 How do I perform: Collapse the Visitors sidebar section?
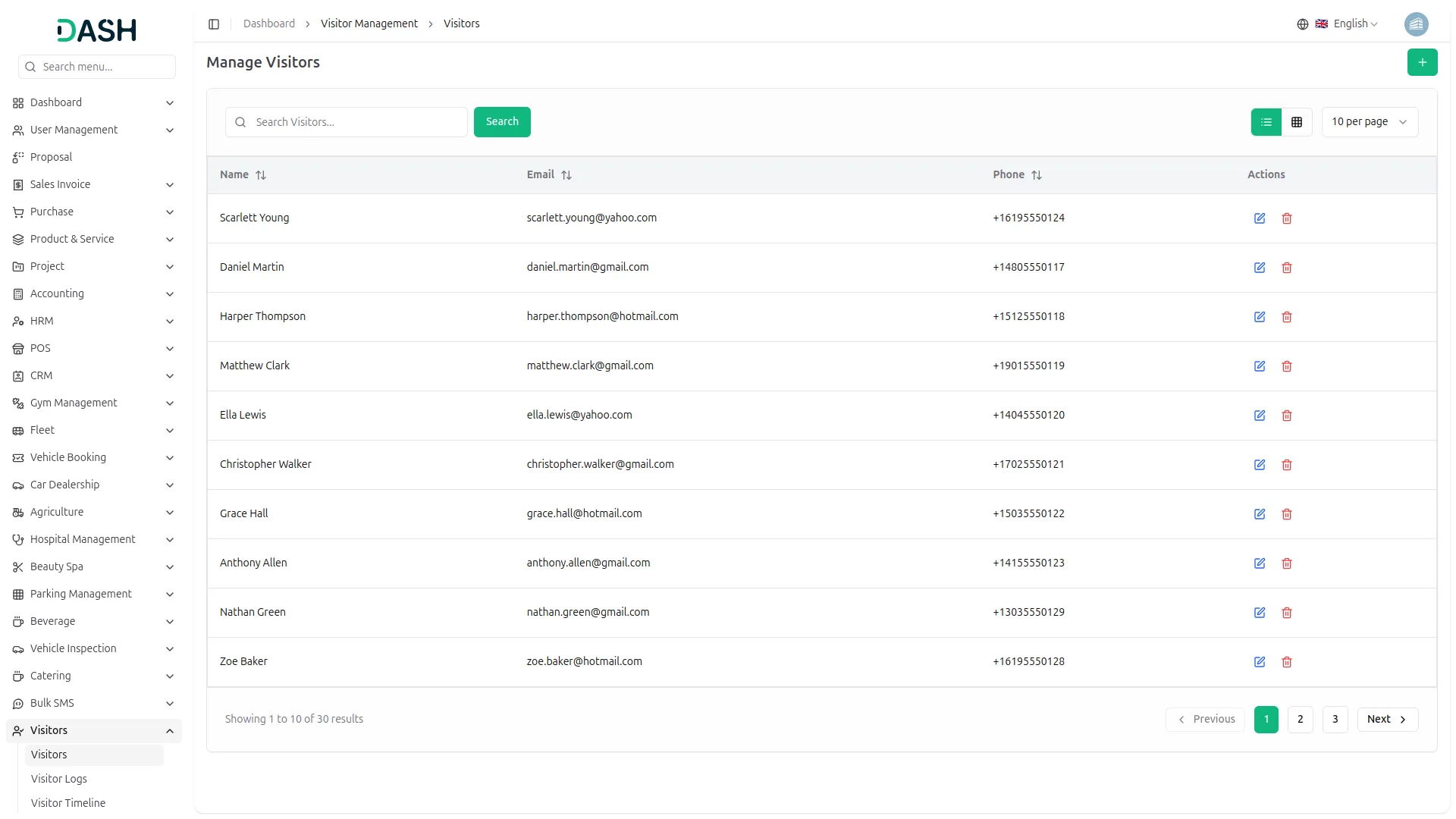(169, 731)
